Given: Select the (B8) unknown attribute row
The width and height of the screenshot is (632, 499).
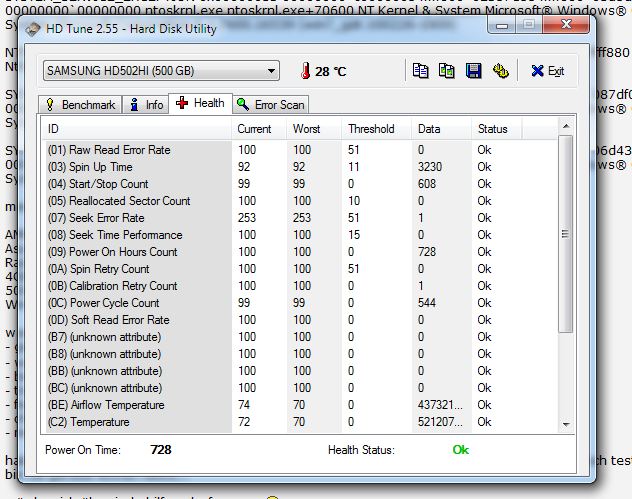Looking at the screenshot, I should pyautogui.click(x=300, y=354).
